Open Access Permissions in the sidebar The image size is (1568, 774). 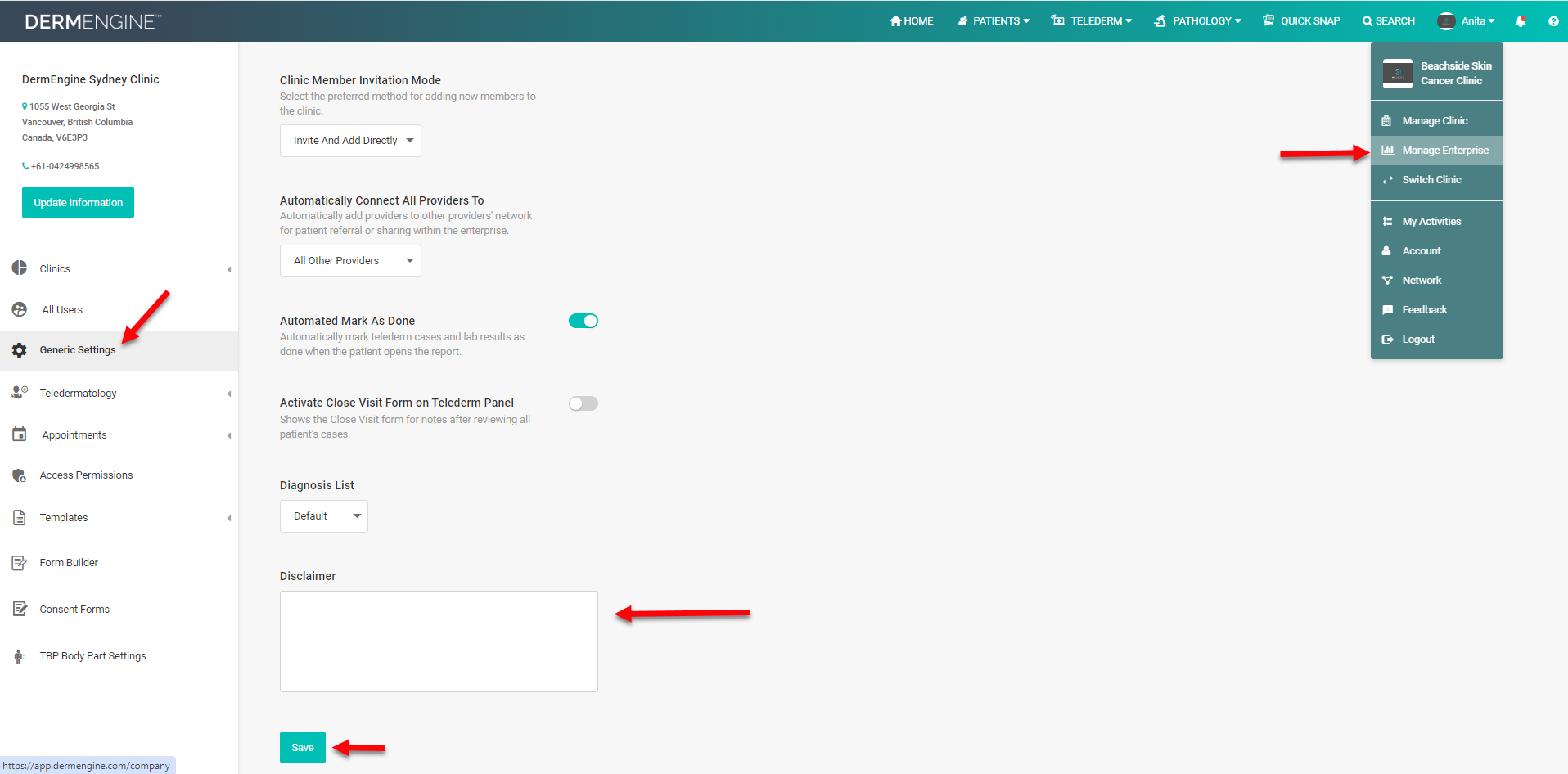tap(86, 475)
